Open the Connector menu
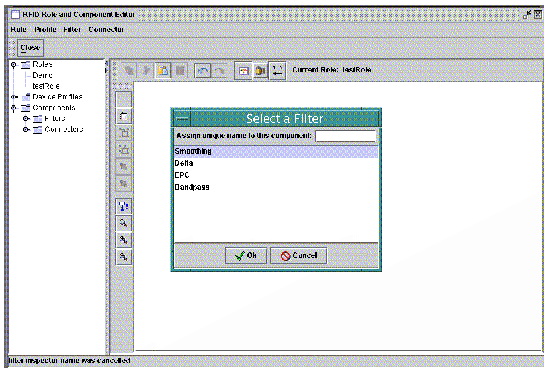This screenshot has width=549, height=374. click(106, 29)
